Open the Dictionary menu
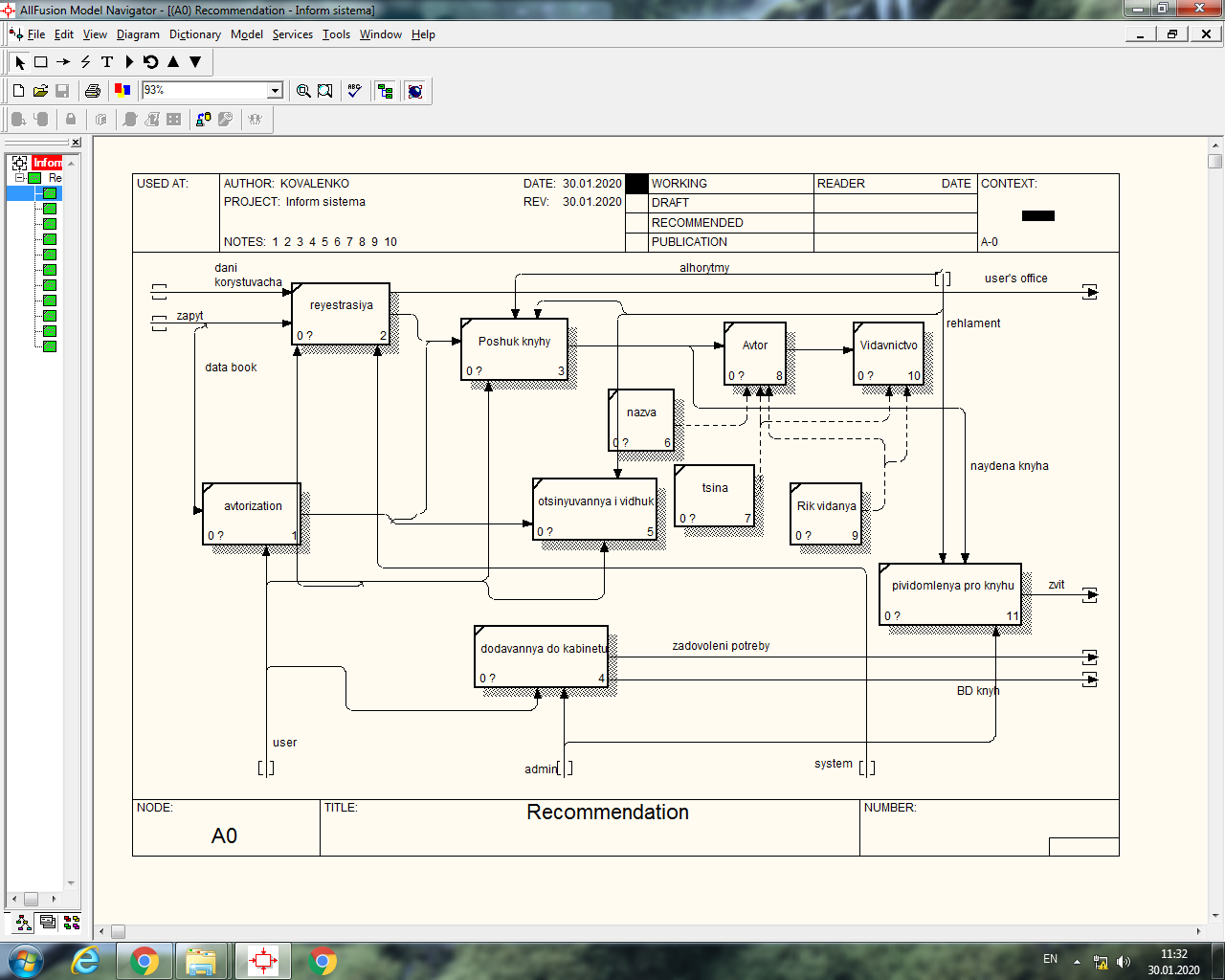The width and height of the screenshot is (1225, 980). coord(195,34)
